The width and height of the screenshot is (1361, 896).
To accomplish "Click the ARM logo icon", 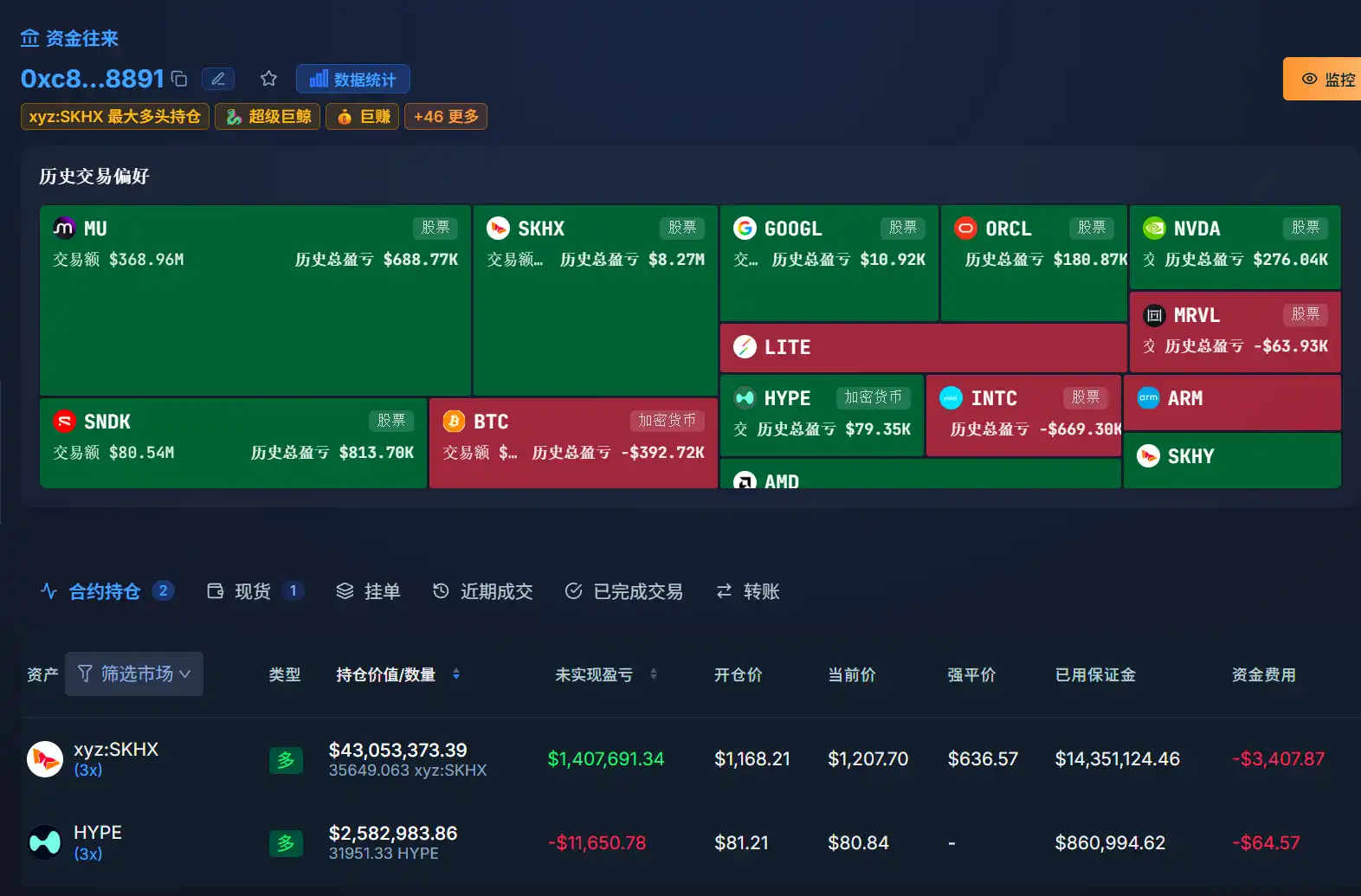I will (1148, 398).
